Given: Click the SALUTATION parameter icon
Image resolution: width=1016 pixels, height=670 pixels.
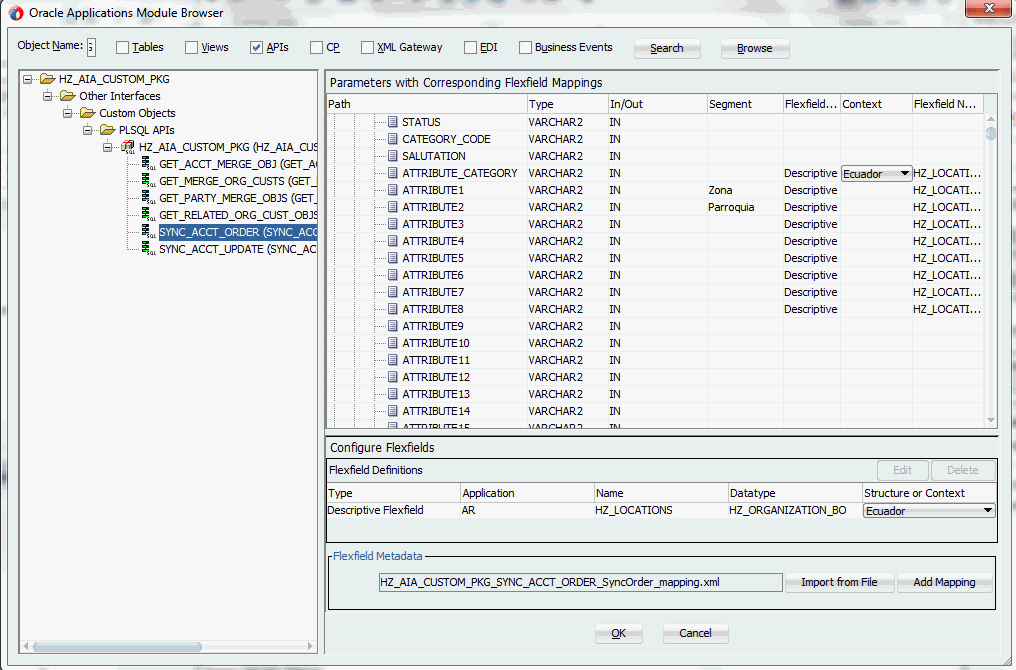Looking at the screenshot, I should (x=393, y=156).
